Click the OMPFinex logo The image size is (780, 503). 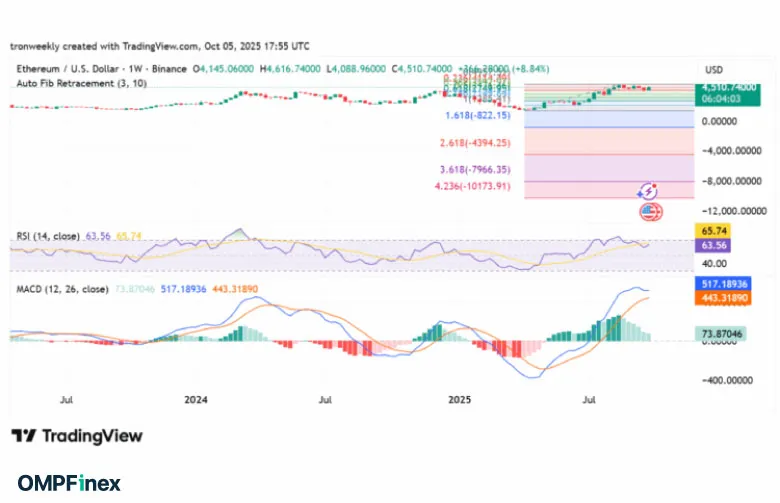pos(69,483)
